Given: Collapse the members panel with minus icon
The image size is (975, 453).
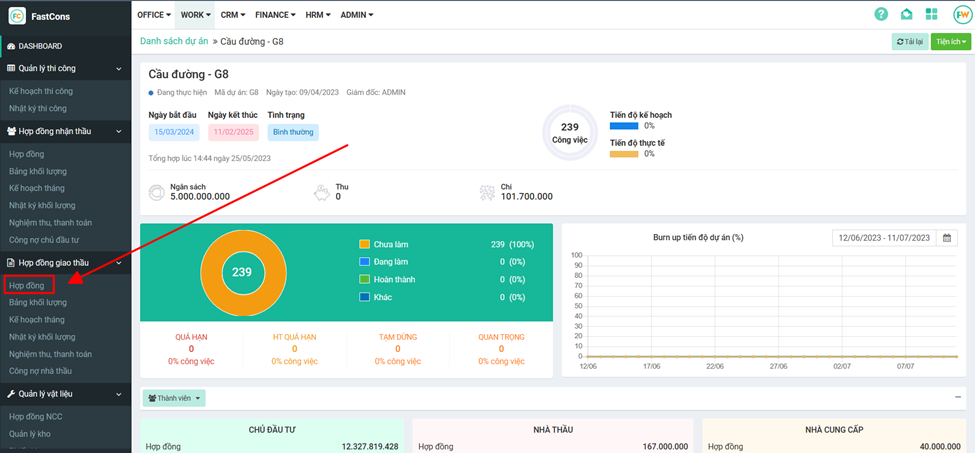Looking at the screenshot, I should click(958, 397).
